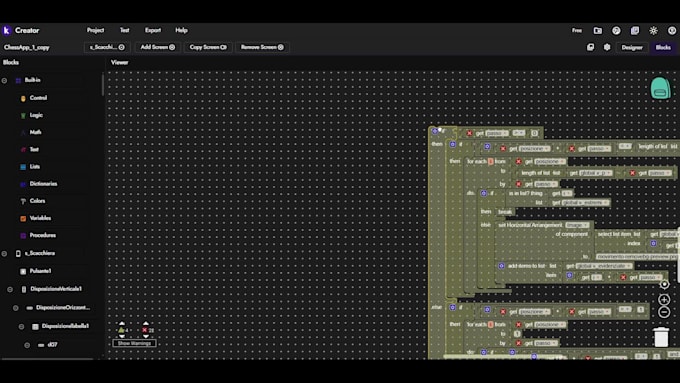
Task: Click the palette icon beside the folder icon
Action: pos(616,30)
